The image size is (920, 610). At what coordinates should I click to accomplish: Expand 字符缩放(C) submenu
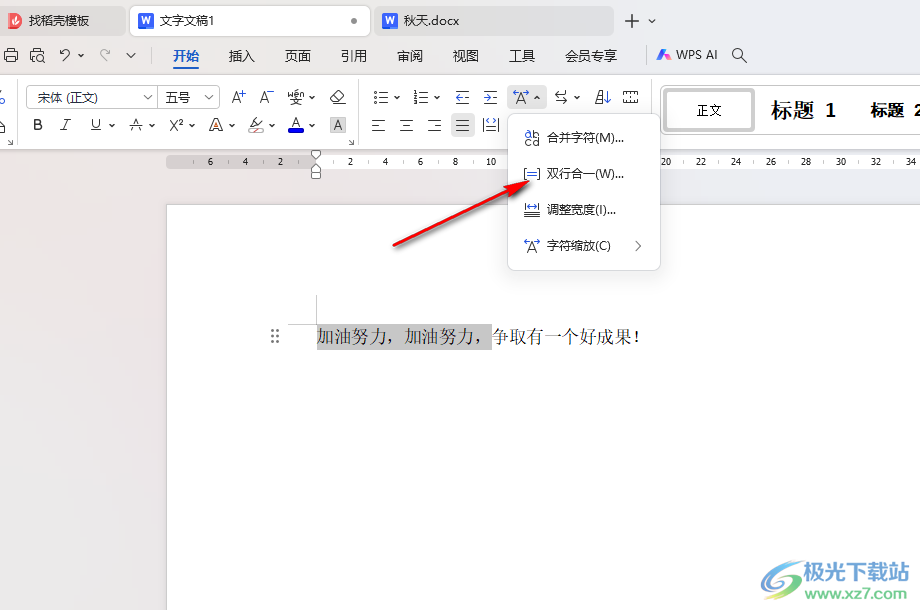pyautogui.click(x=584, y=246)
